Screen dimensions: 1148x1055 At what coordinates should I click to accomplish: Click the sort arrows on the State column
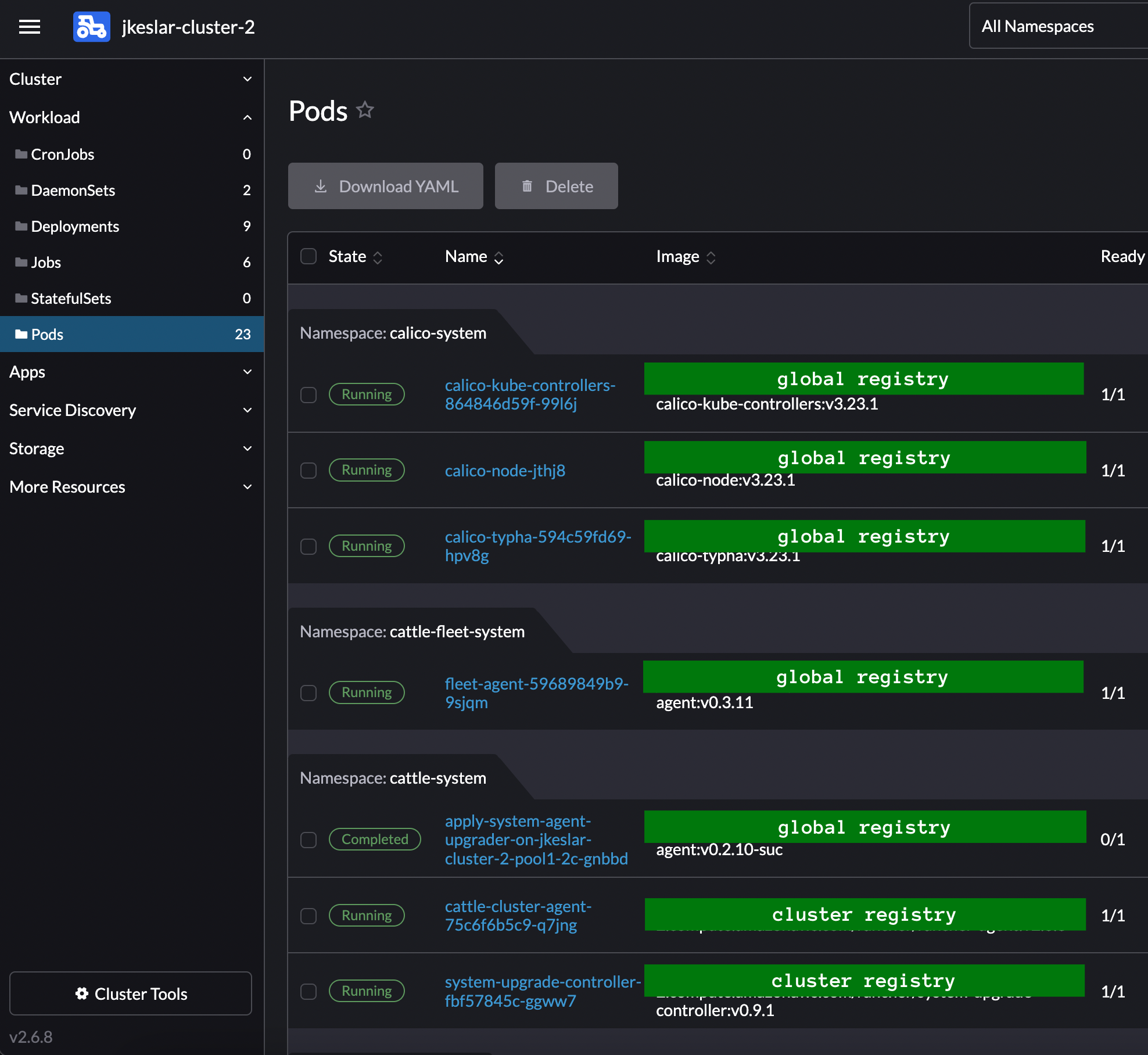coord(378,256)
